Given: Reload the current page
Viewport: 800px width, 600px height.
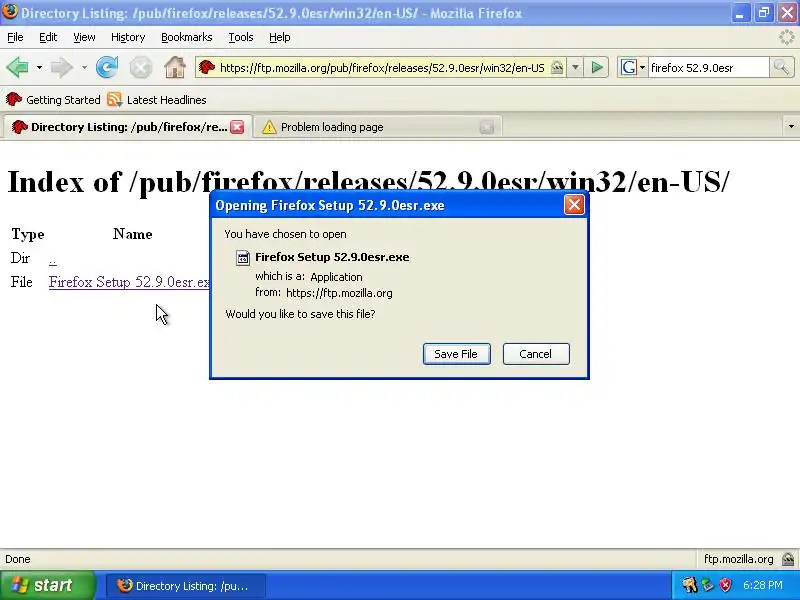Looking at the screenshot, I should click(x=107, y=67).
